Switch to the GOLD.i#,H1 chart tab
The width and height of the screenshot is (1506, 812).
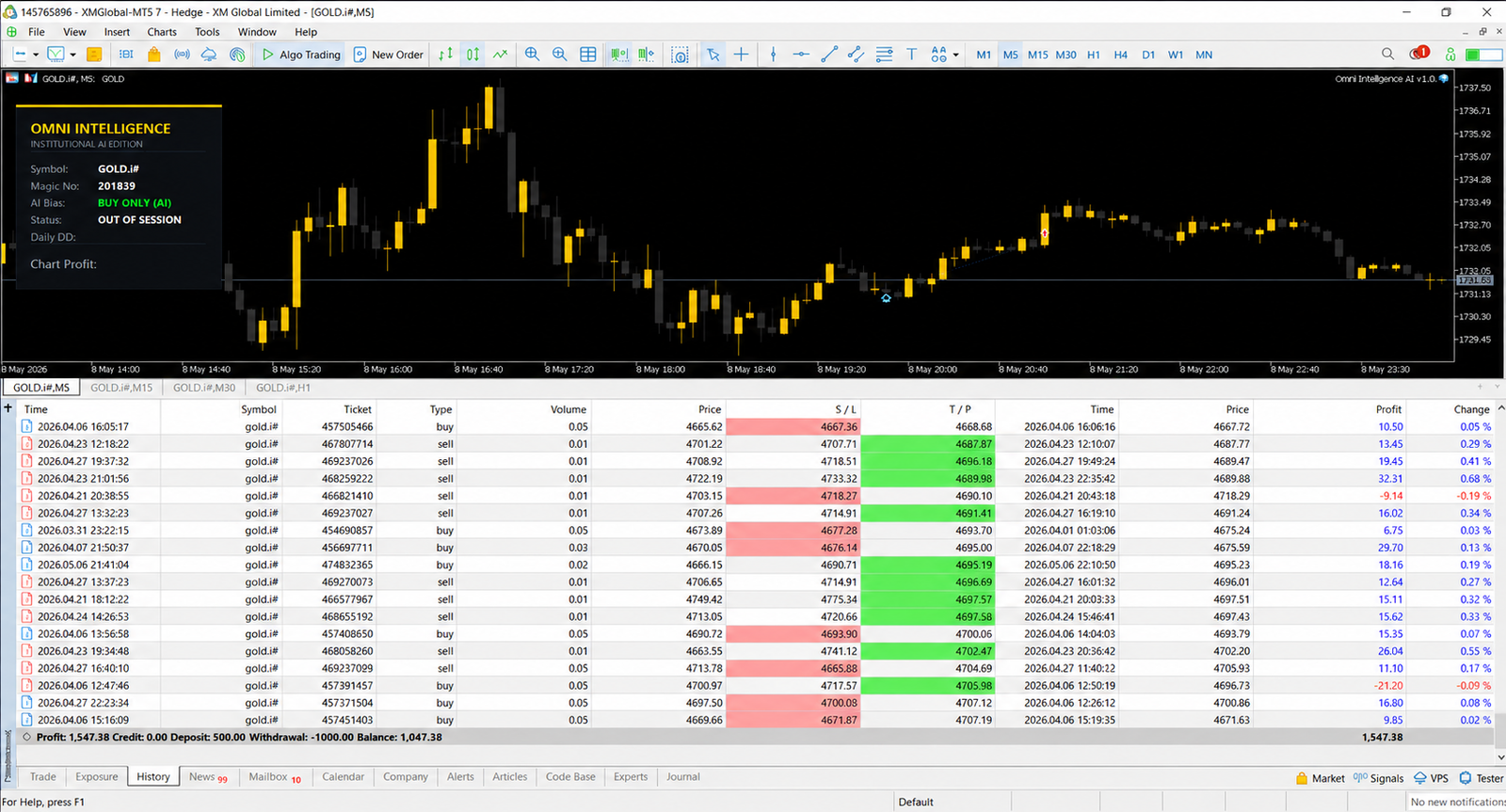point(283,388)
